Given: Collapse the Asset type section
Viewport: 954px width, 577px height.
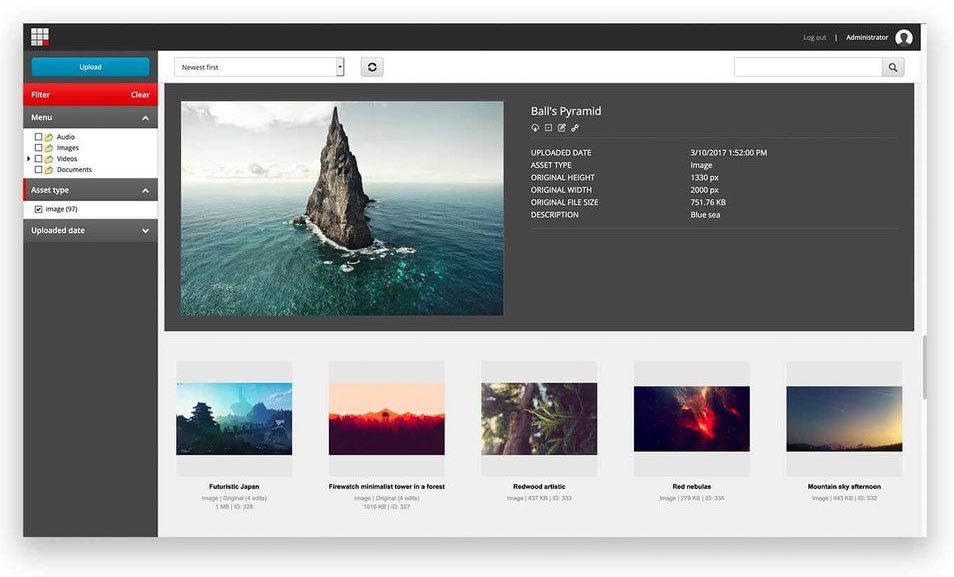Looking at the screenshot, I should 145,190.
